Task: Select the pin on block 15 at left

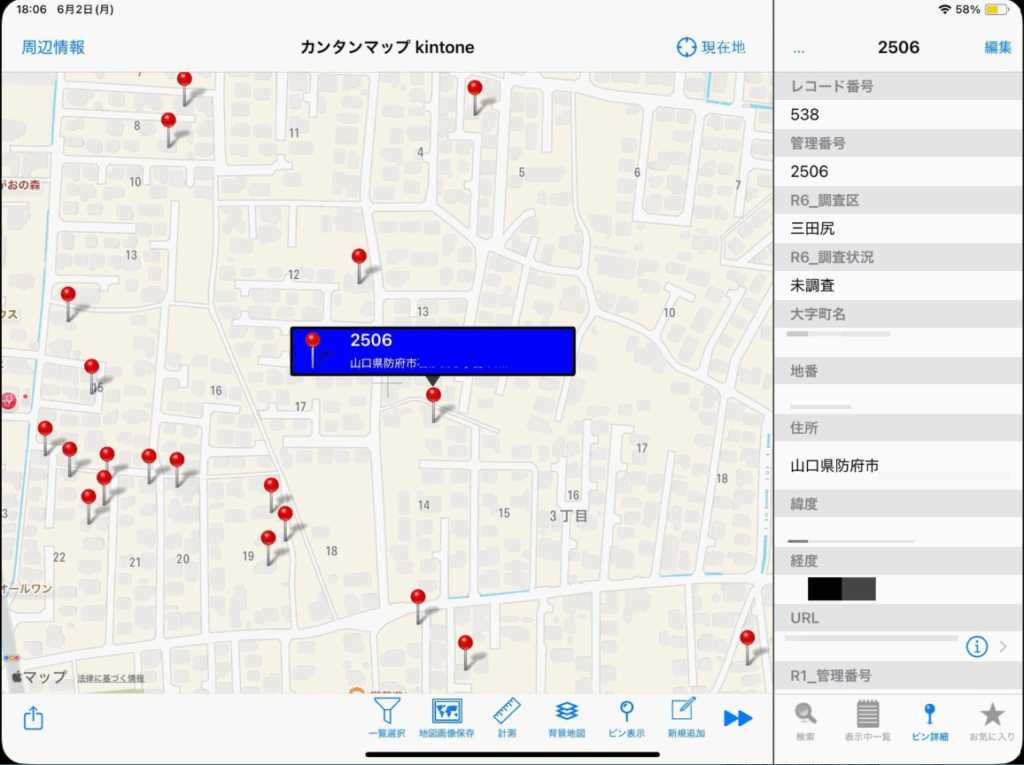Action: click(91, 376)
